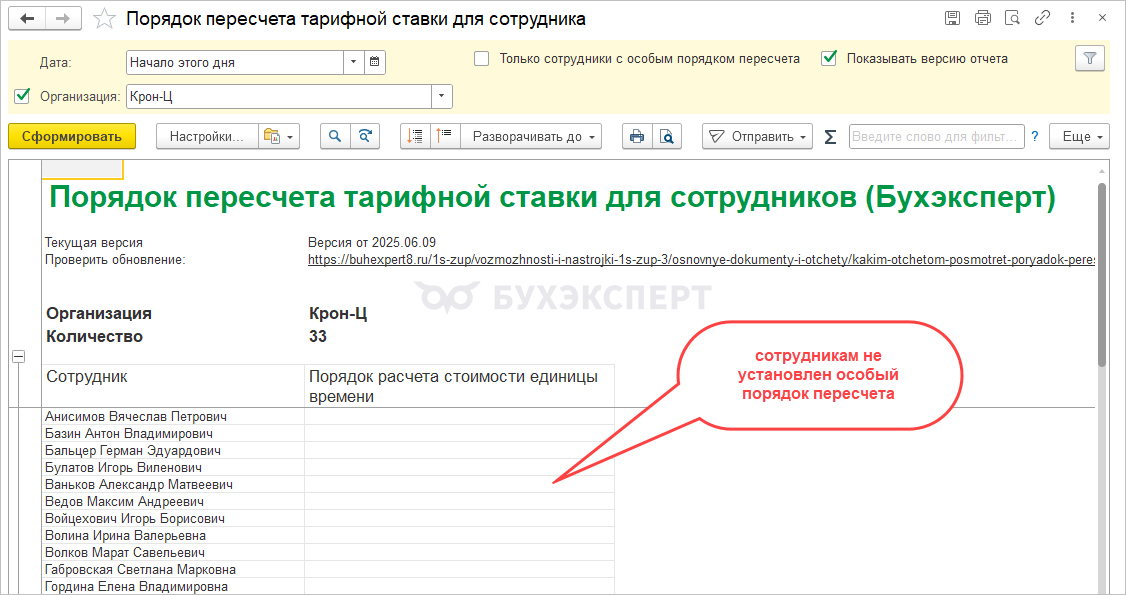Toggle the Организация checkbox
The width and height of the screenshot is (1126, 595).
[x=23, y=96]
